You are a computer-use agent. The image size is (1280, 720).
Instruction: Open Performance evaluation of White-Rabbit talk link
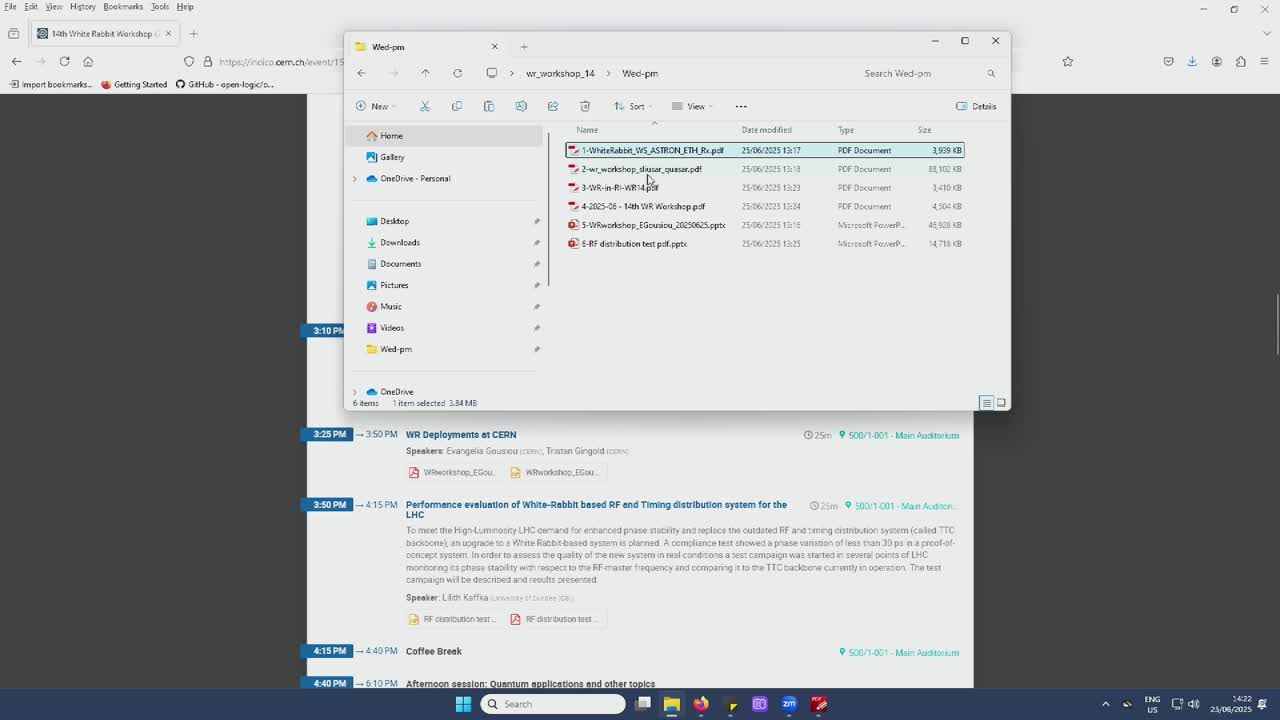(x=596, y=509)
